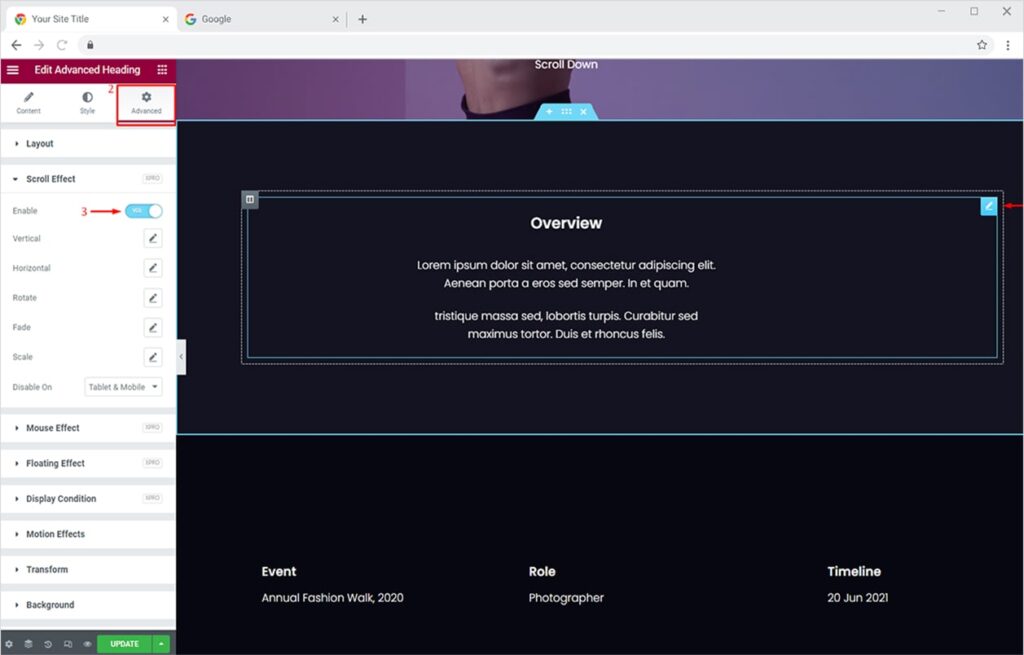Expand the Motion Effects section
The image size is (1024, 655).
click(x=55, y=534)
